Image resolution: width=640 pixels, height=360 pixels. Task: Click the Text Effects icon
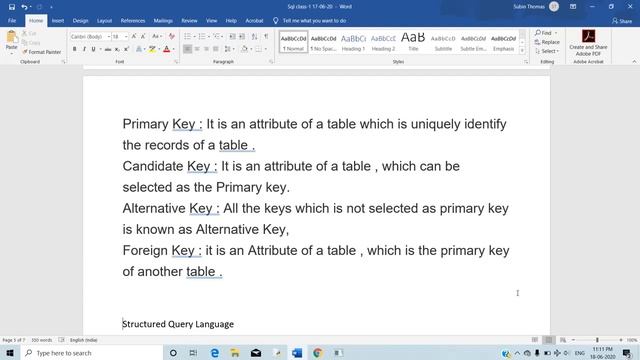click(x=139, y=49)
